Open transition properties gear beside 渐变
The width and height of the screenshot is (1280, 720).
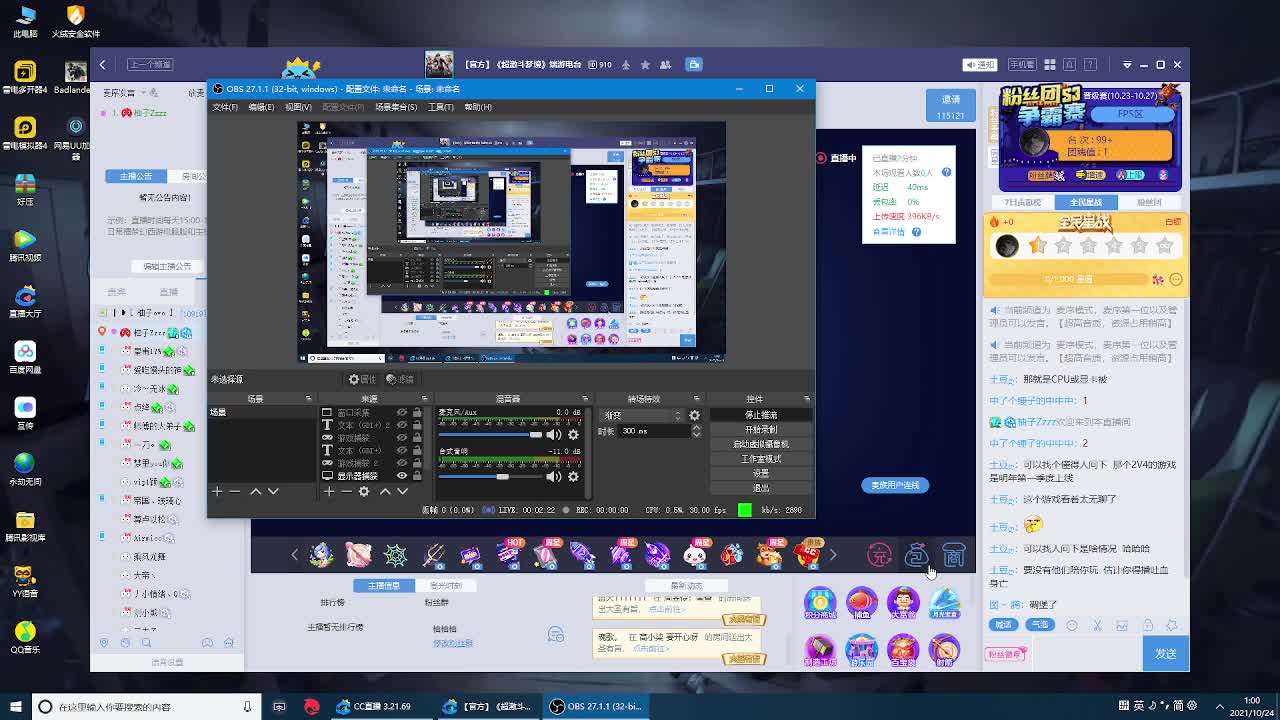pos(695,415)
